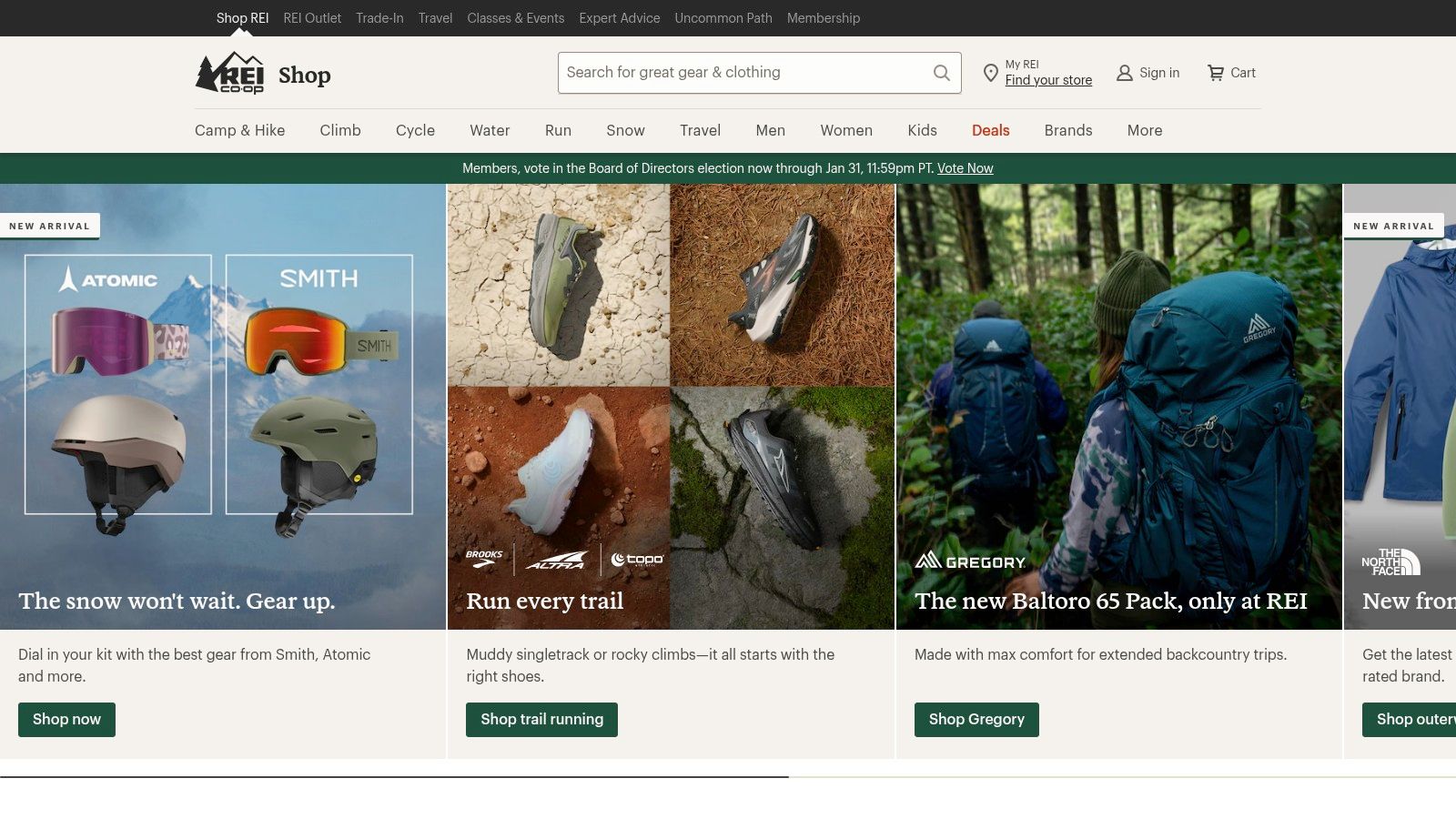The width and height of the screenshot is (1456, 819).
Task: Open the Membership tab in top bar
Action: click(823, 18)
